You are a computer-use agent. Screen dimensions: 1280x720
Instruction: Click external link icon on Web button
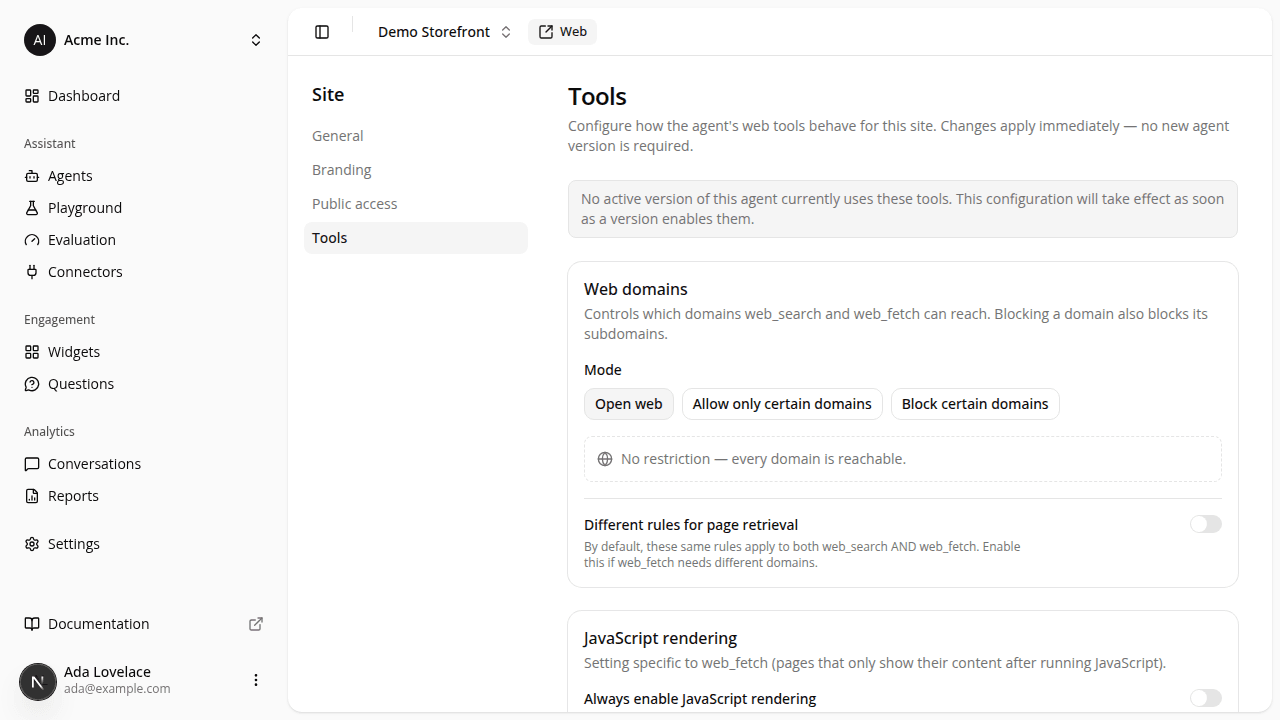[x=546, y=32]
